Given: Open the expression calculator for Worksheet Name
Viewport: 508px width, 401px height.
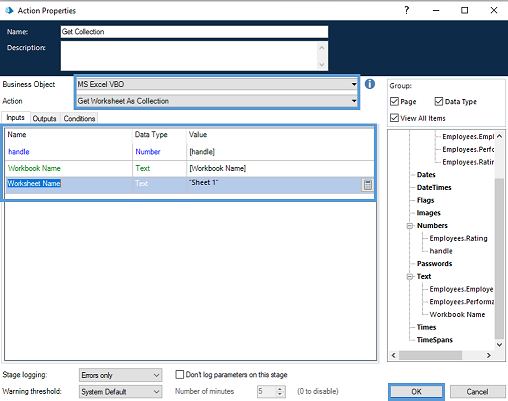Looking at the screenshot, I should tap(367, 185).
